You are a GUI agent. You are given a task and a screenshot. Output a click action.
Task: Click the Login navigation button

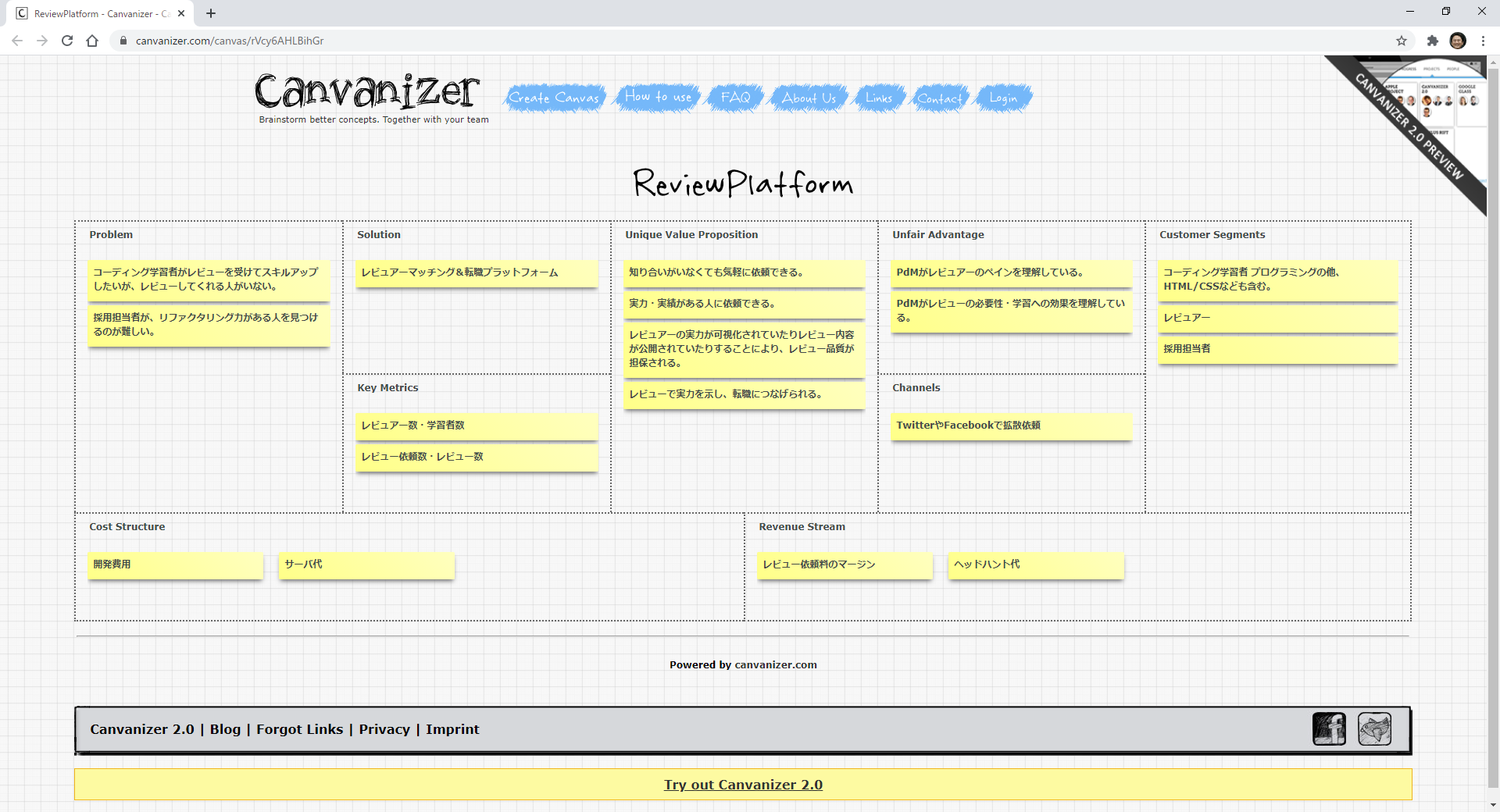(1003, 98)
